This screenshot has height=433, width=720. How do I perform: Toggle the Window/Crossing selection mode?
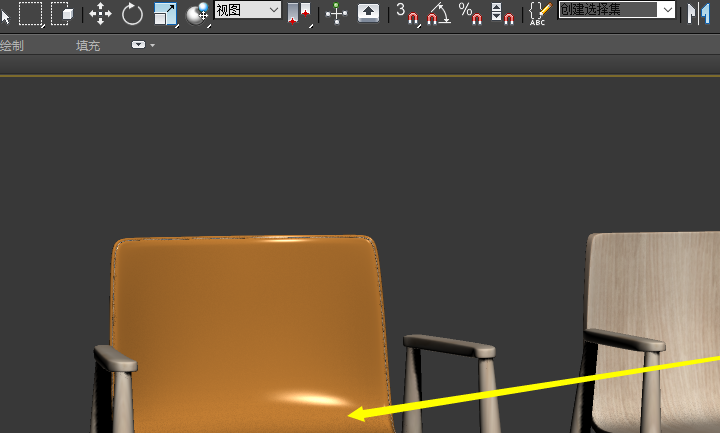point(62,14)
